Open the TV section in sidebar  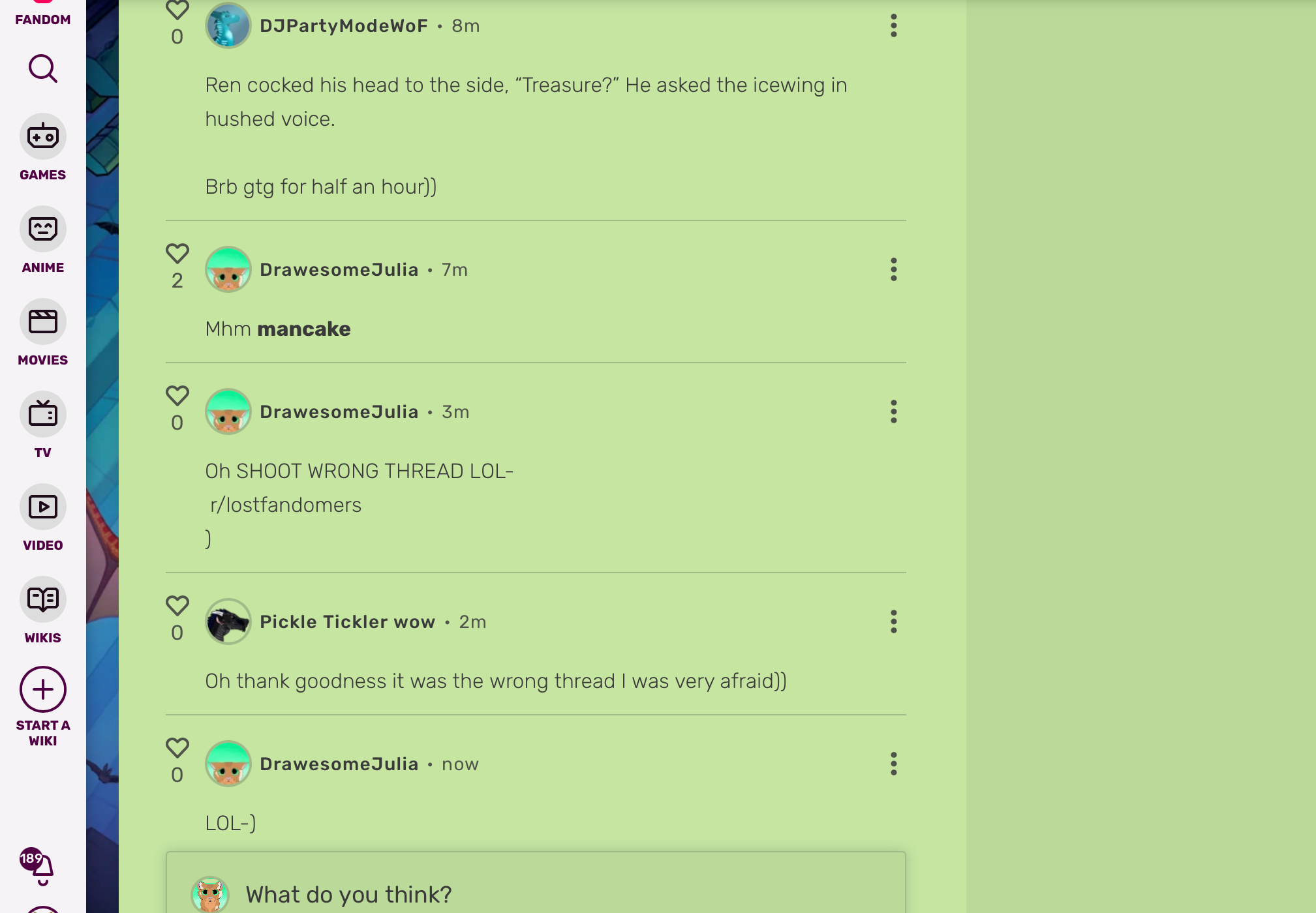click(x=43, y=425)
